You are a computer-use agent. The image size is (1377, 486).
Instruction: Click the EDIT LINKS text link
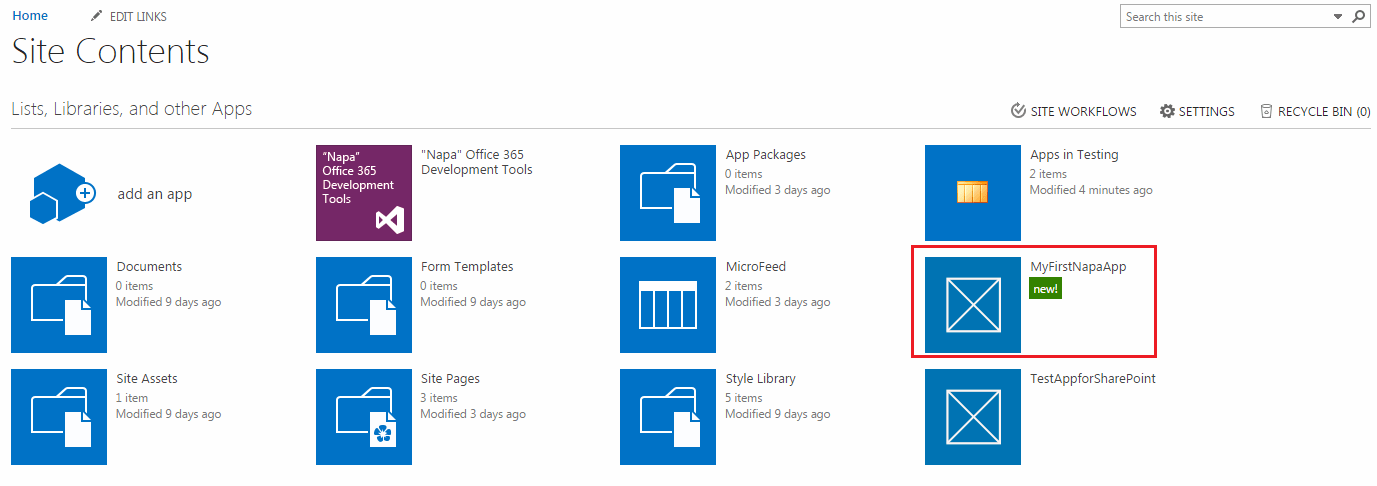click(138, 17)
